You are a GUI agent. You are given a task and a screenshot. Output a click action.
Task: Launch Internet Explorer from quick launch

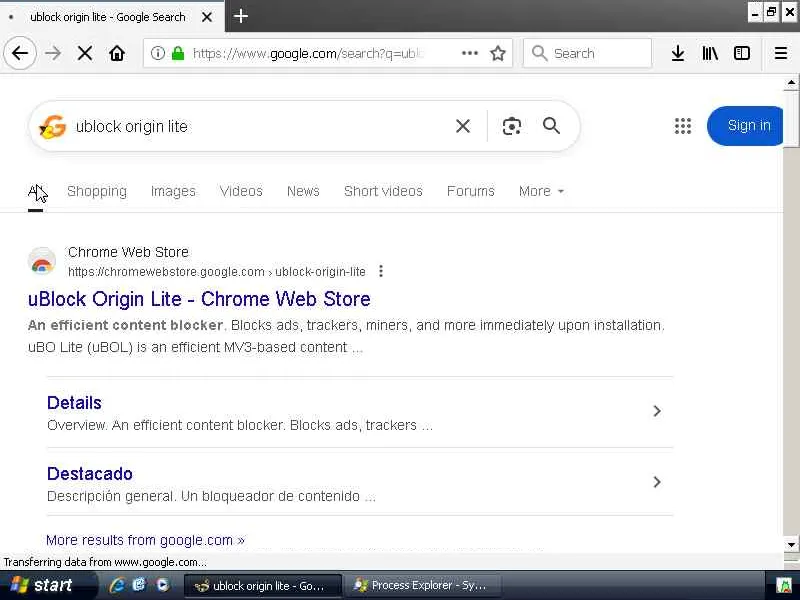(x=117, y=585)
